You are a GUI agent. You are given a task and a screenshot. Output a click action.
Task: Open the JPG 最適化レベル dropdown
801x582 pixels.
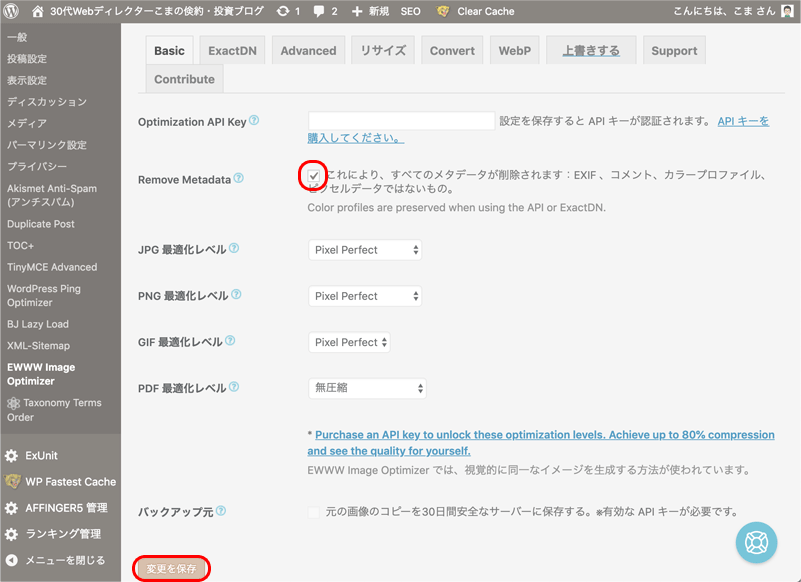pyautogui.click(x=365, y=250)
